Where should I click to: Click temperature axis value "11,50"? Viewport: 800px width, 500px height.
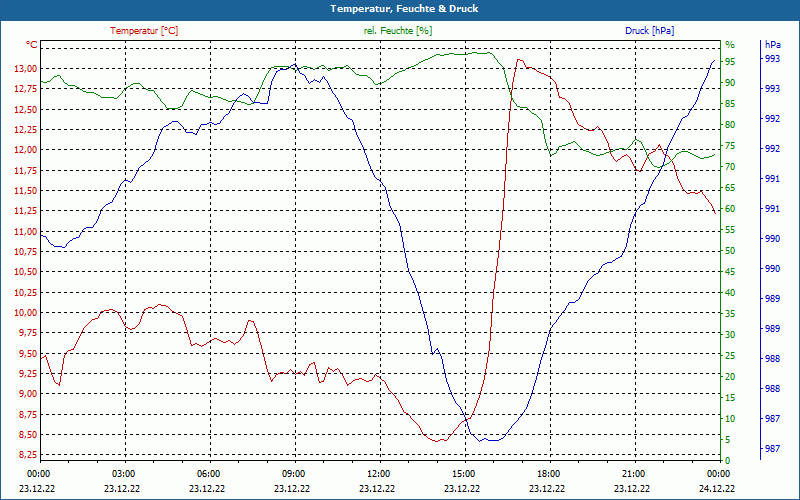point(24,191)
